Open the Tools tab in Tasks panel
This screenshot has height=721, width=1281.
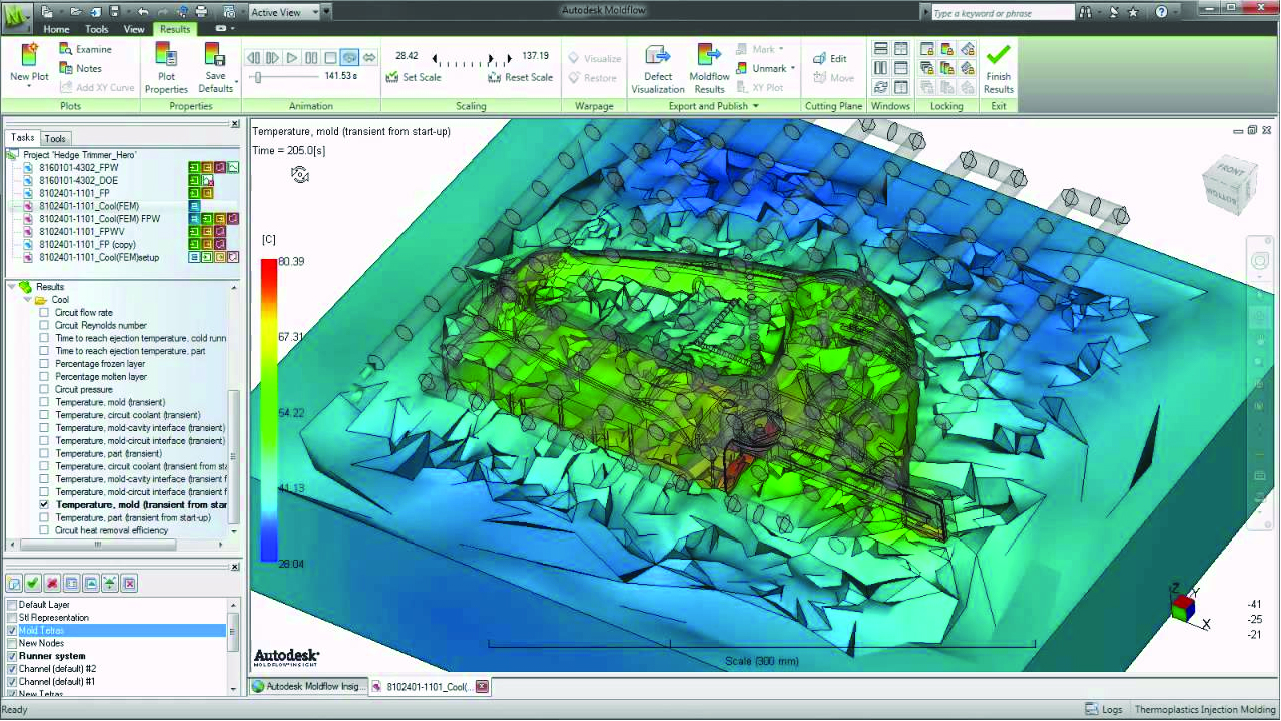[x=55, y=138]
